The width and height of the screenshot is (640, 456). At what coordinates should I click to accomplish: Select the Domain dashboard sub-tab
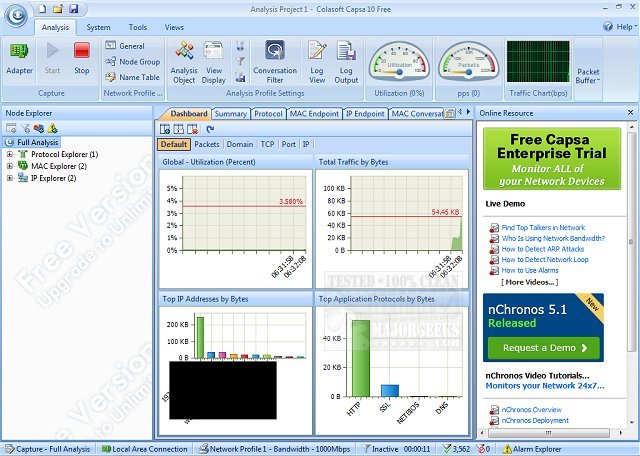pyautogui.click(x=240, y=144)
